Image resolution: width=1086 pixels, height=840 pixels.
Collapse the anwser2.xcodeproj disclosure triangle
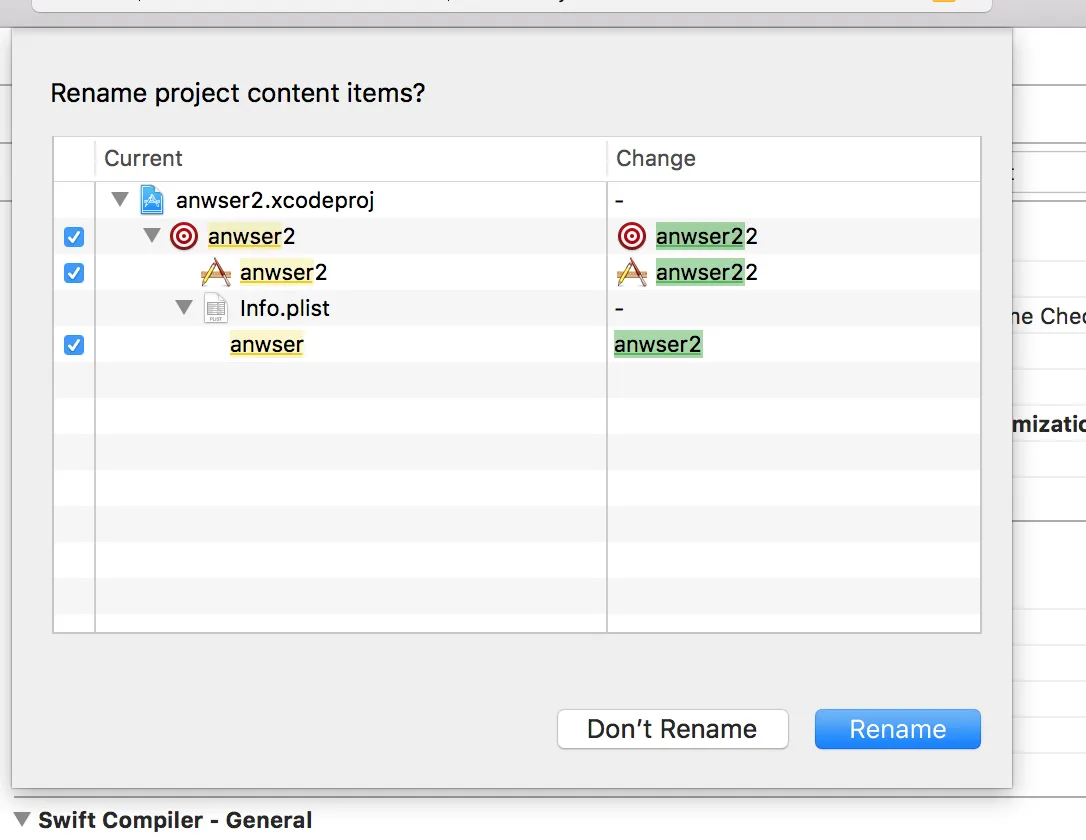120,200
